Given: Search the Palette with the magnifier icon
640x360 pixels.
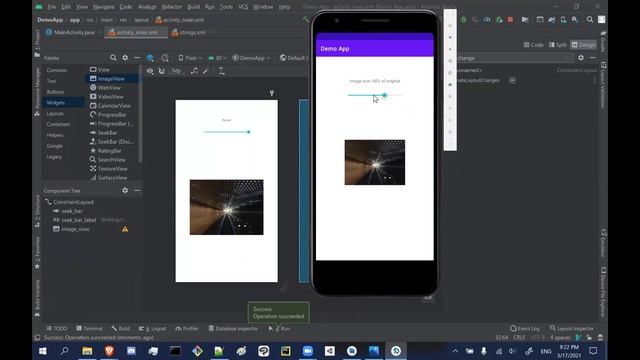Looking at the screenshot, I should (113, 58).
